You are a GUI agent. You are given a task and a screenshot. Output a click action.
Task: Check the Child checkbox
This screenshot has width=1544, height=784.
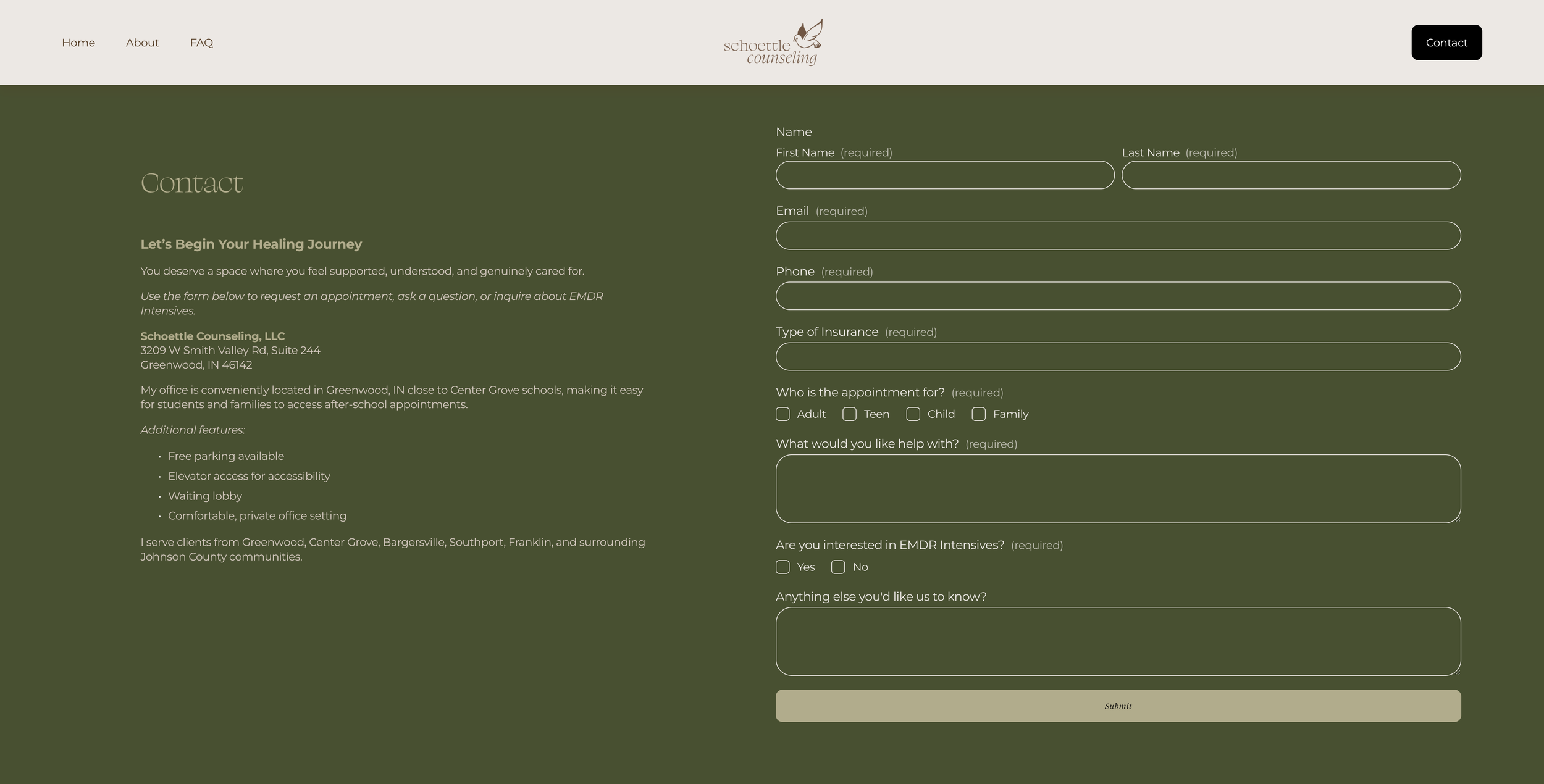(913, 414)
